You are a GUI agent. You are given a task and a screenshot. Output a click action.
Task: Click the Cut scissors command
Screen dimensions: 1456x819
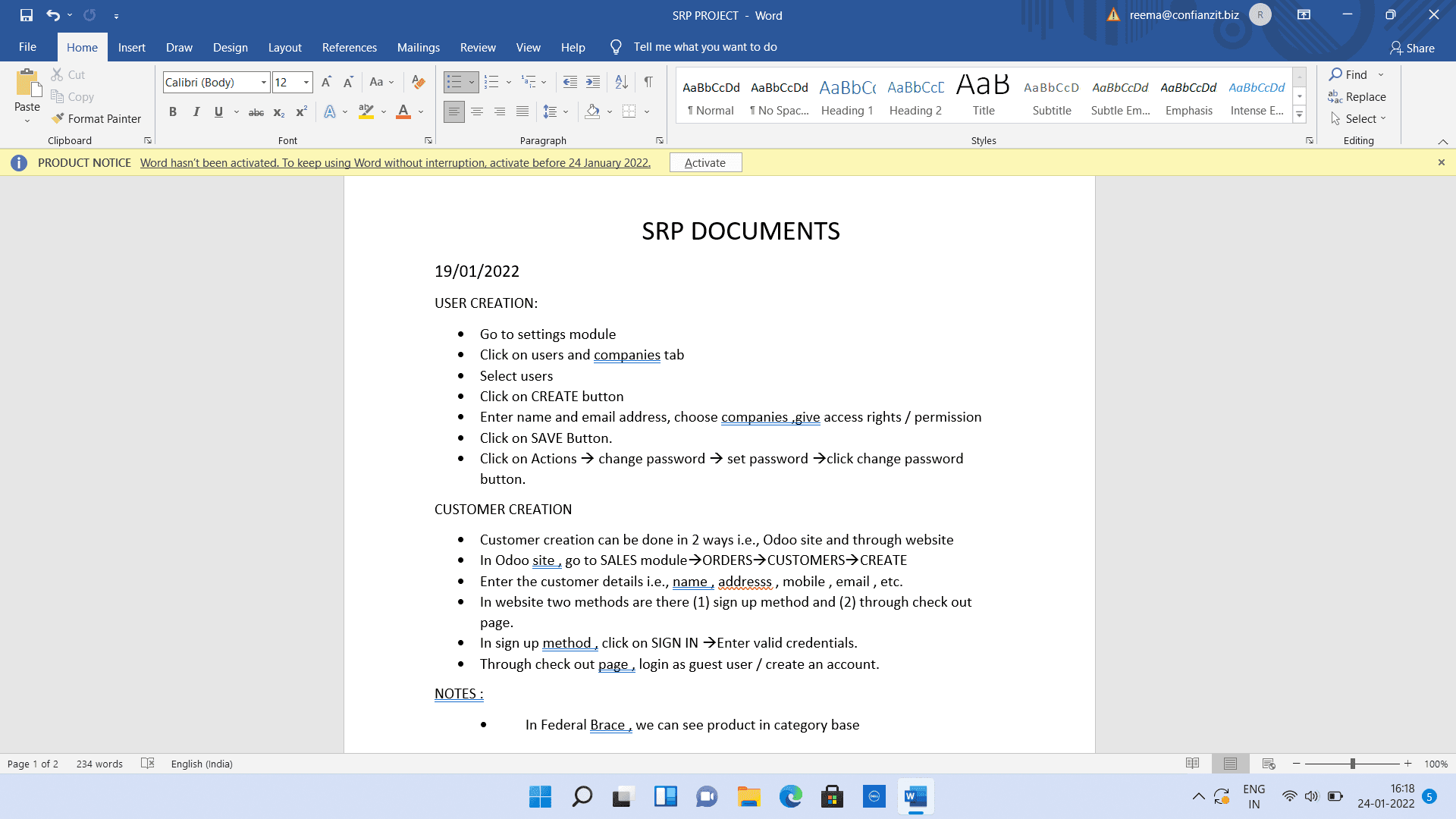point(68,74)
